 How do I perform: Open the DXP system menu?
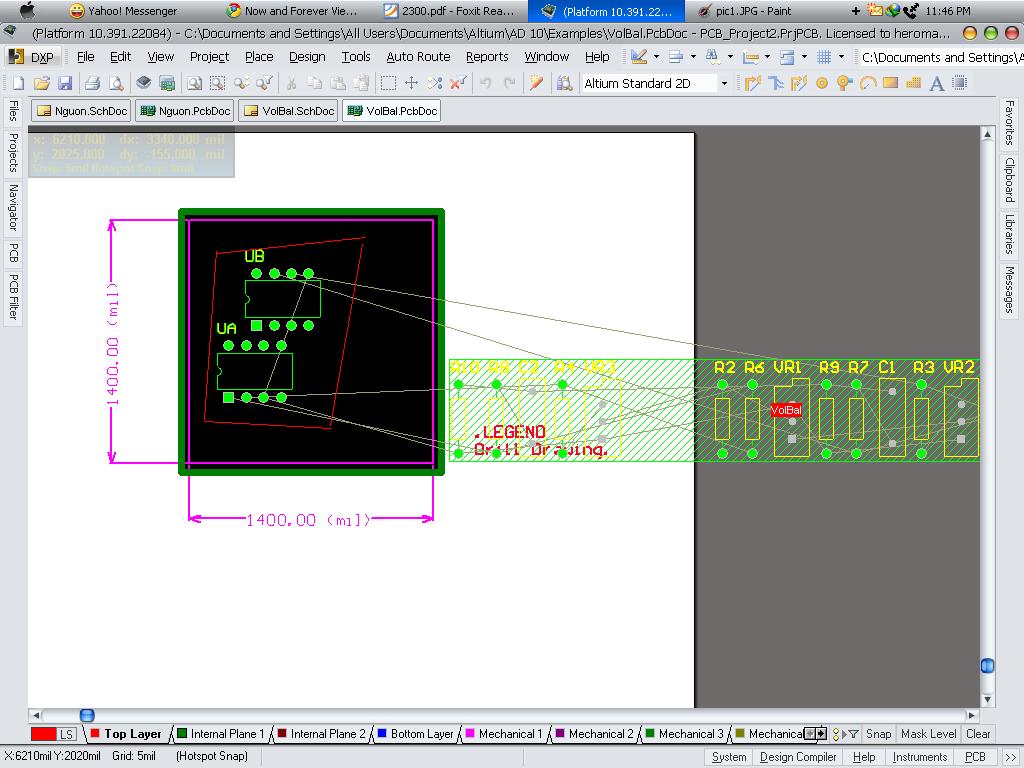coord(31,57)
